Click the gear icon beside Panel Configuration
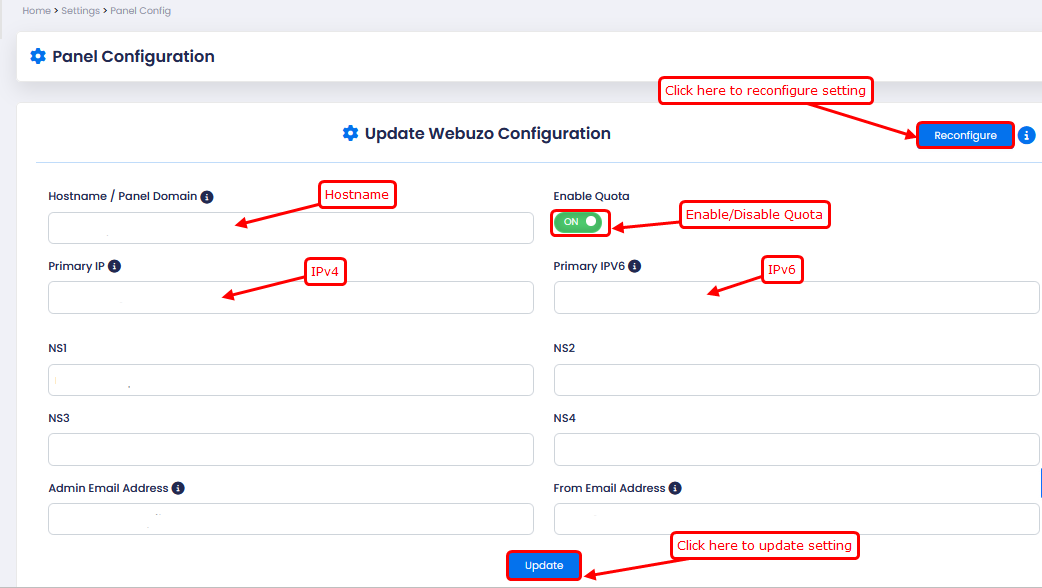1042x588 pixels. [38, 57]
